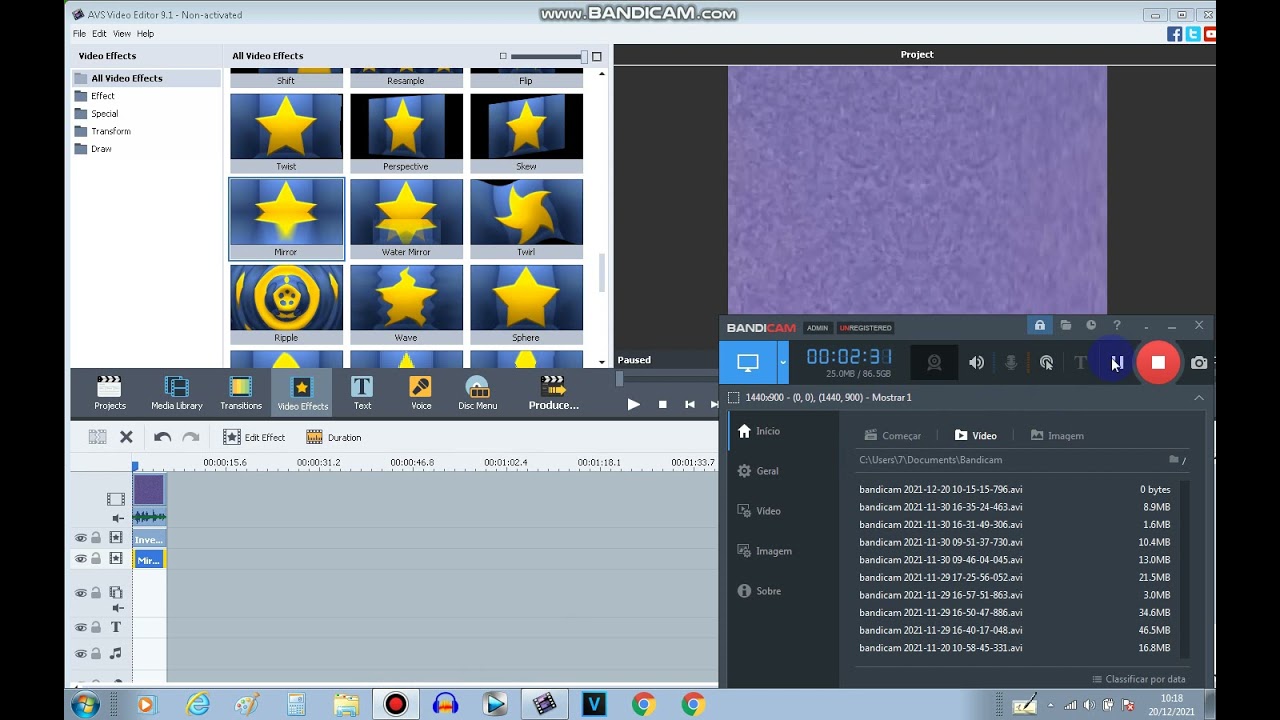This screenshot has width=1280, height=720.
Task: Open Classificar por data sort option
Action: pyautogui.click(x=1139, y=679)
